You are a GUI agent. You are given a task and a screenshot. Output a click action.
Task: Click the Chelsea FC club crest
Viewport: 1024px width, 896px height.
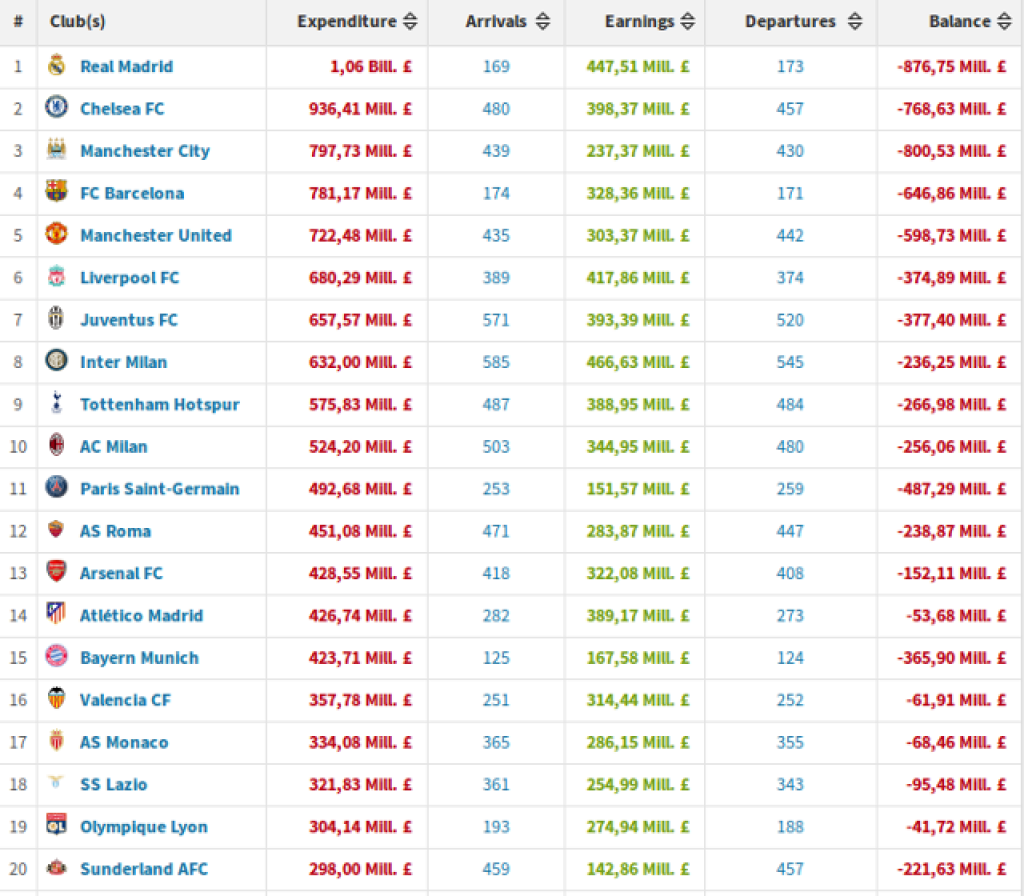[57, 106]
